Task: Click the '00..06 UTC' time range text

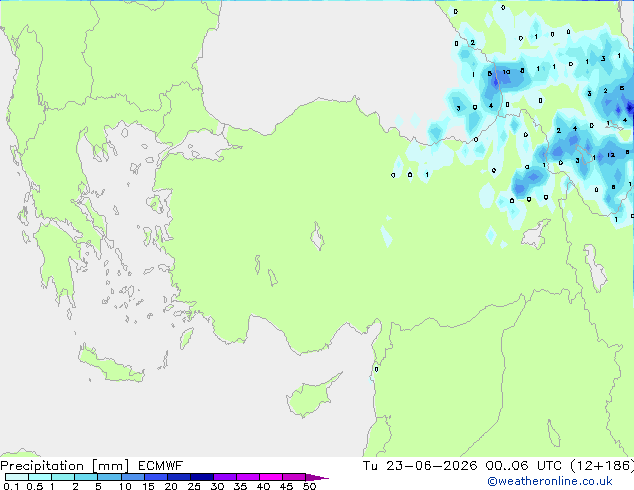Action: click(524, 466)
